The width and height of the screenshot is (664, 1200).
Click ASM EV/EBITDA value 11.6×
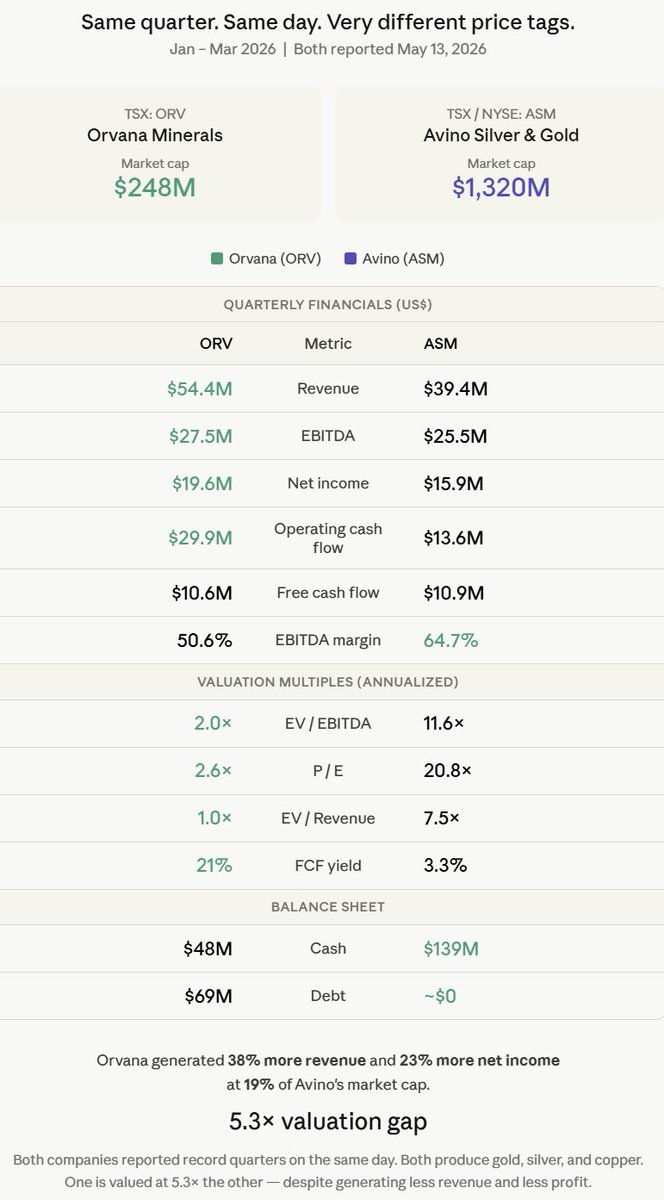point(444,723)
